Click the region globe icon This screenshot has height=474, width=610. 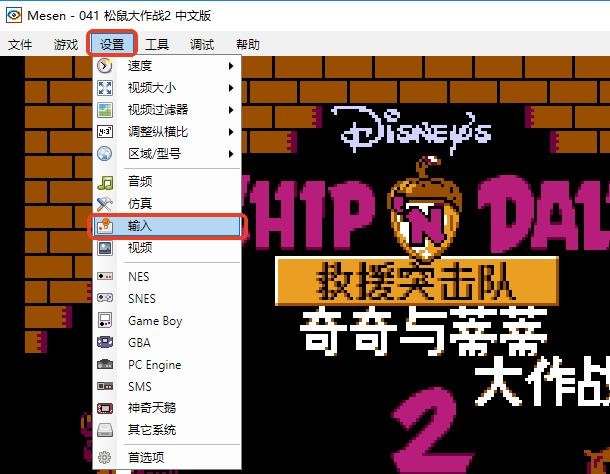pos(105,153)
